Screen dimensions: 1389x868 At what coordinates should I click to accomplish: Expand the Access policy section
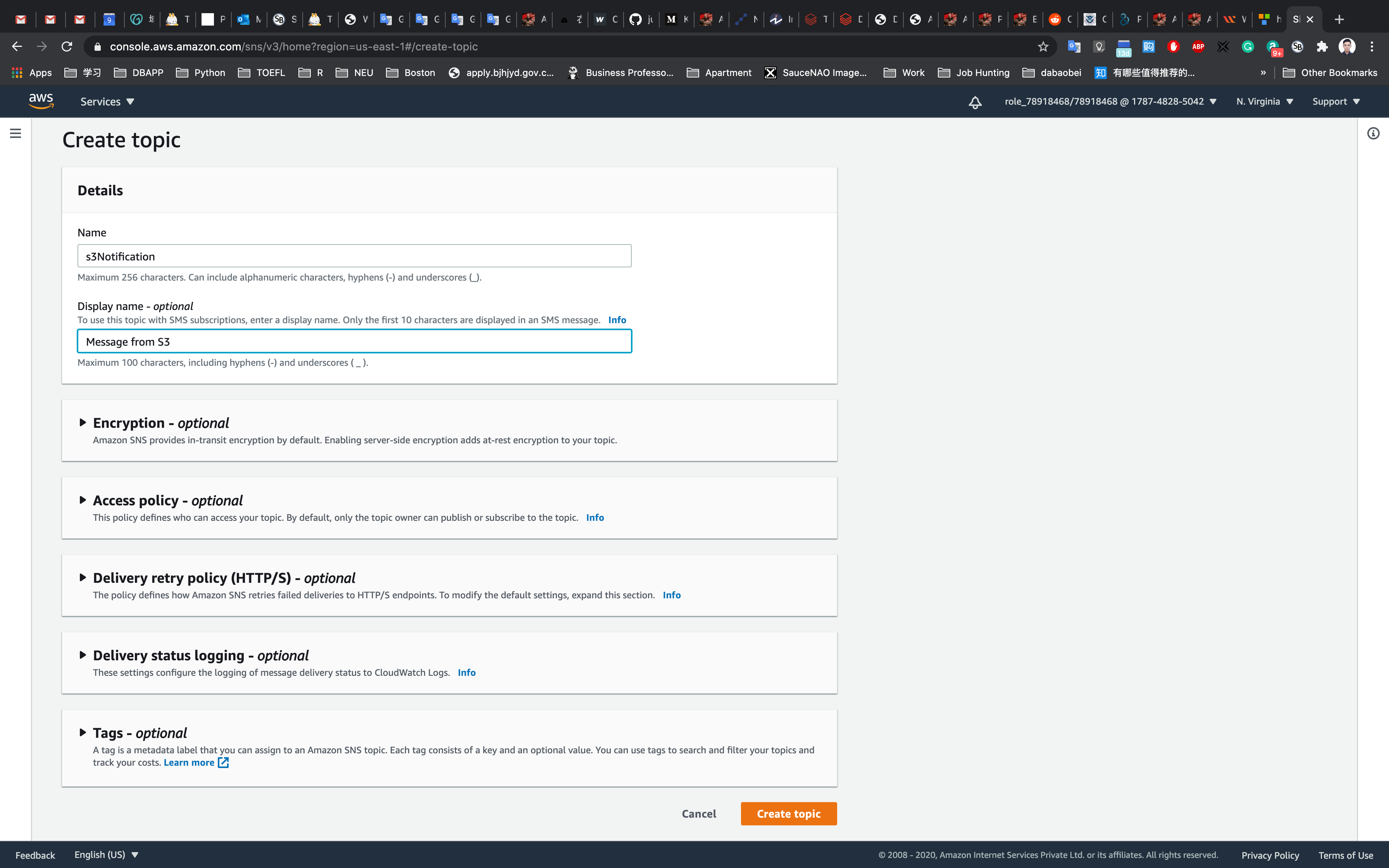point(83,500)
